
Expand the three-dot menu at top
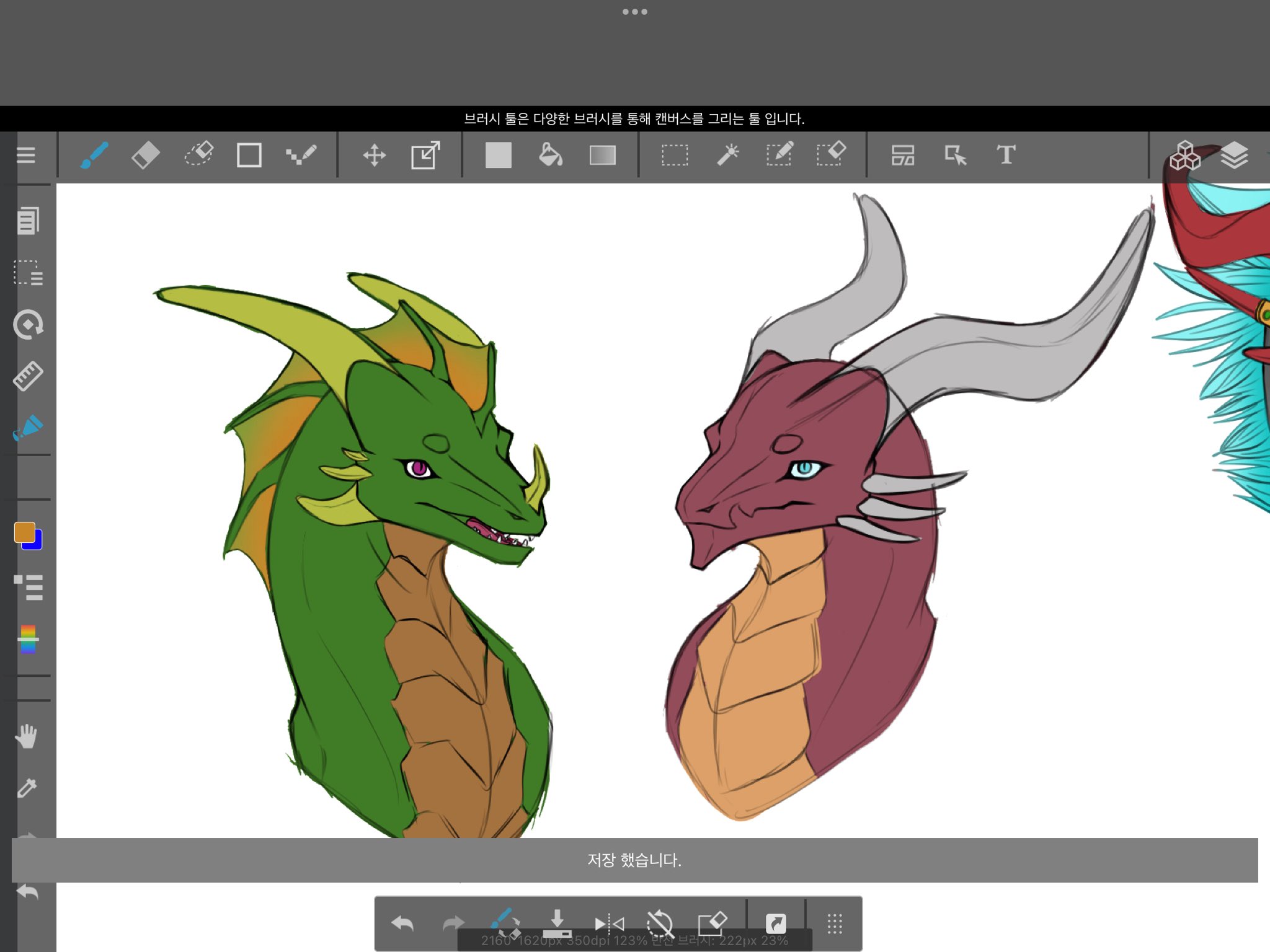634,12
